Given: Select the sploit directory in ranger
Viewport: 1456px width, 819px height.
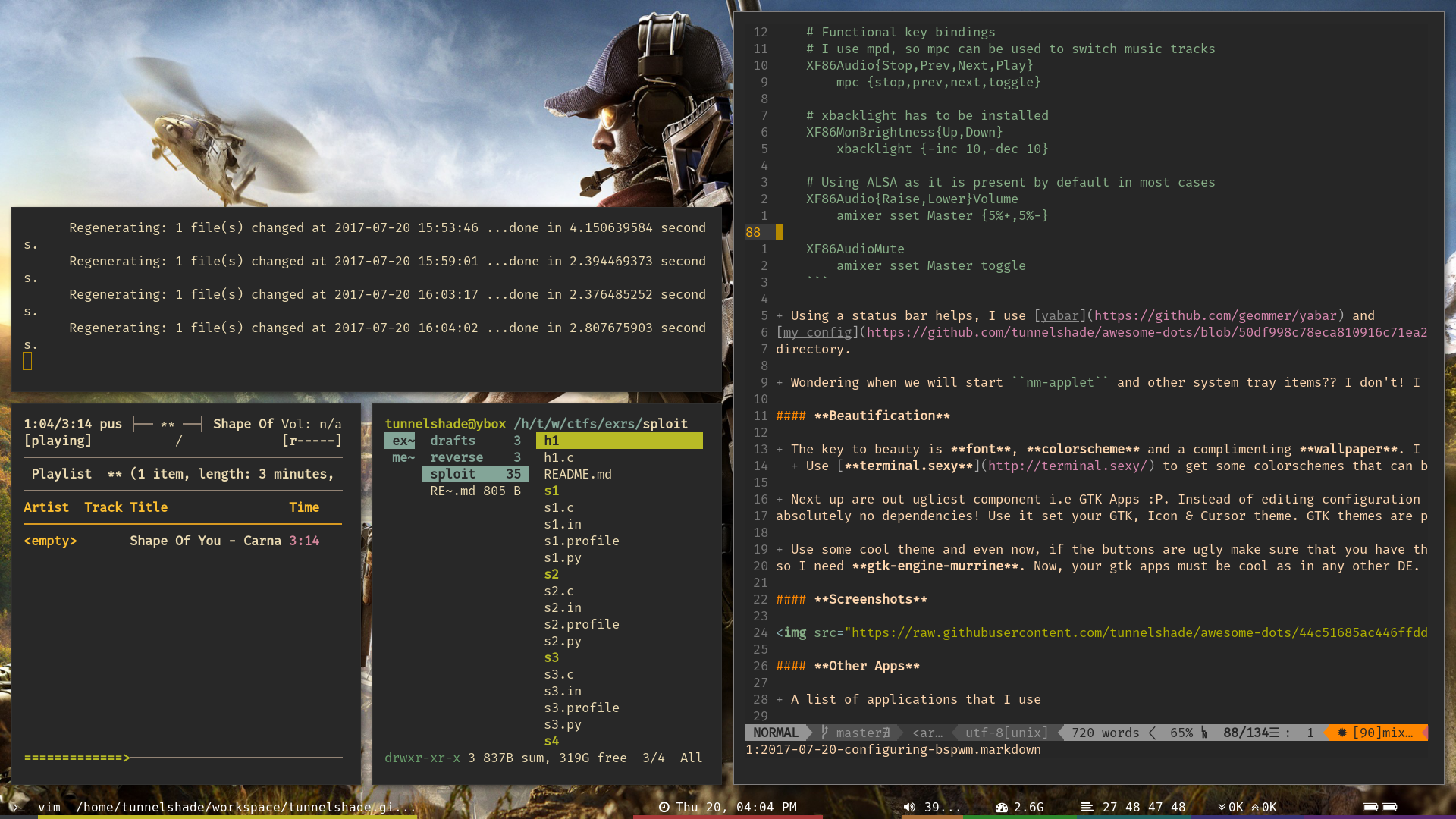Looking at the screenshot, I should tap(453, 474).
